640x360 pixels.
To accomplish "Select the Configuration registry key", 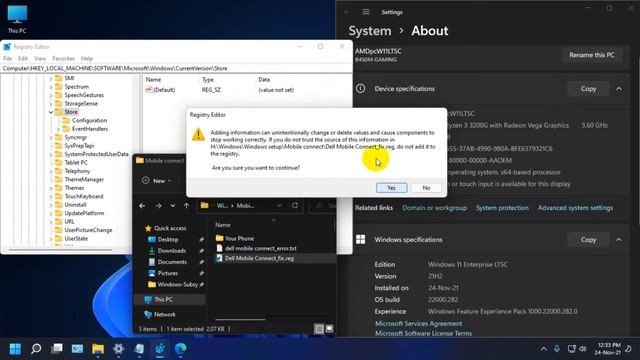I will pos(89,120).
